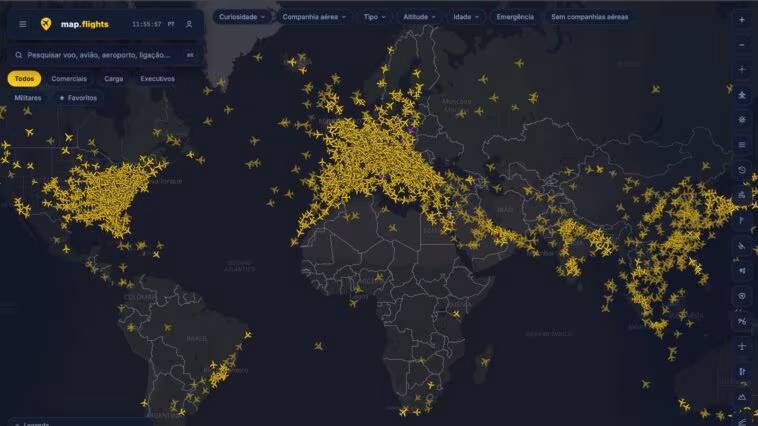This screenshot has width=758, height=426.
Task: Click the mountain terrain icon
Action: (x=742, y=397)
